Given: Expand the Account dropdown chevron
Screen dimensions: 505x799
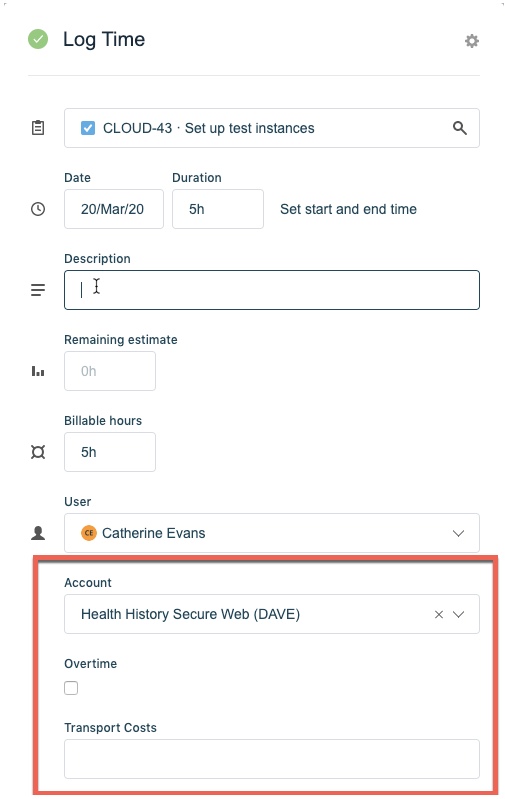Looking at the screenshot, I should coord(458,615).
